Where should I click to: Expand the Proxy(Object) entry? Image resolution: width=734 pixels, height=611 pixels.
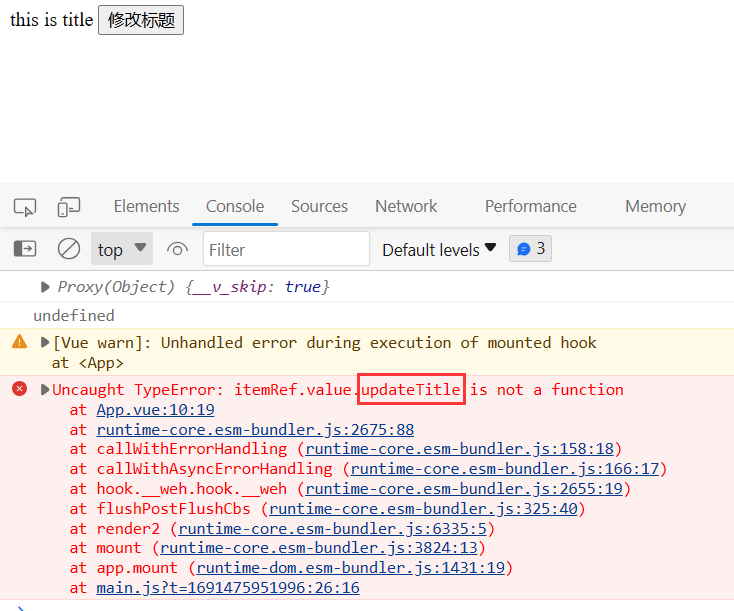pyautogui.click(x=45, y=287)
